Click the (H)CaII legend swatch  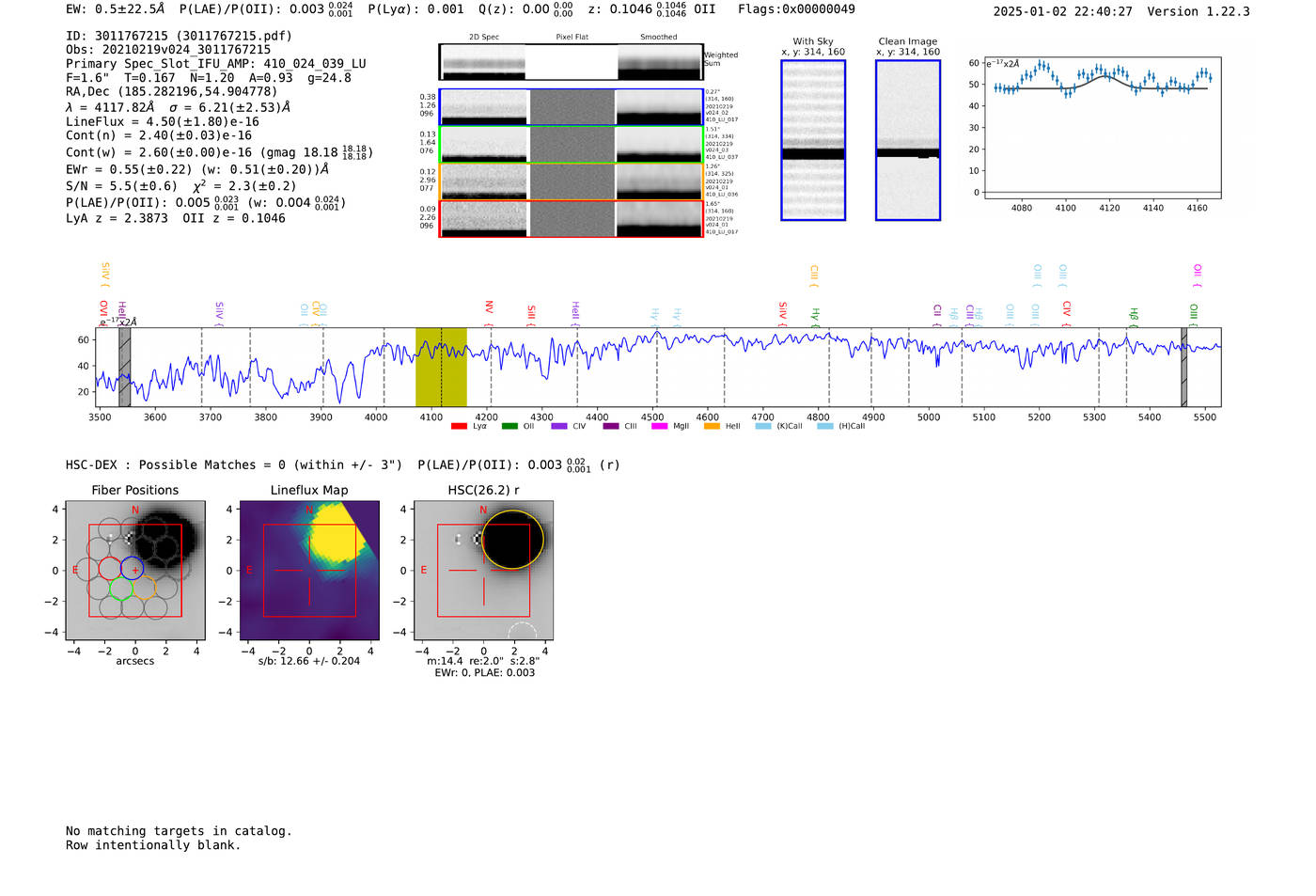coord(825,426)
